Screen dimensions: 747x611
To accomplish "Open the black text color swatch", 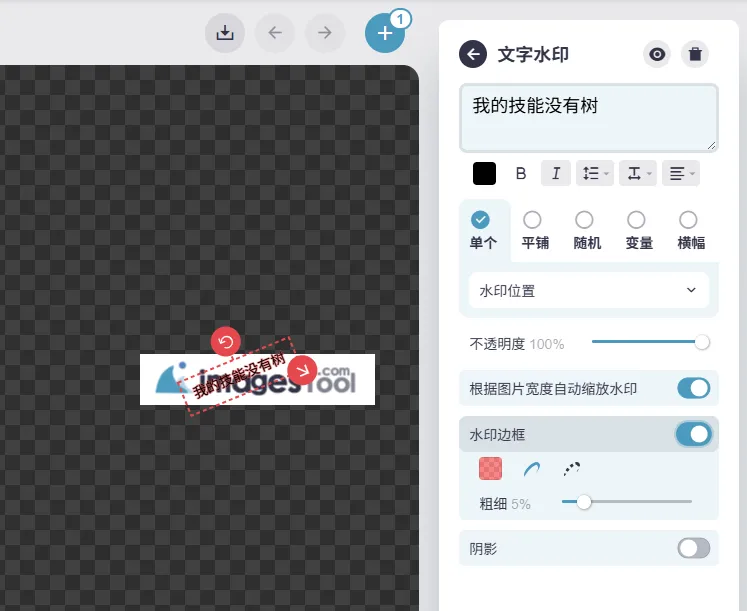I will (x=485, y=173).
